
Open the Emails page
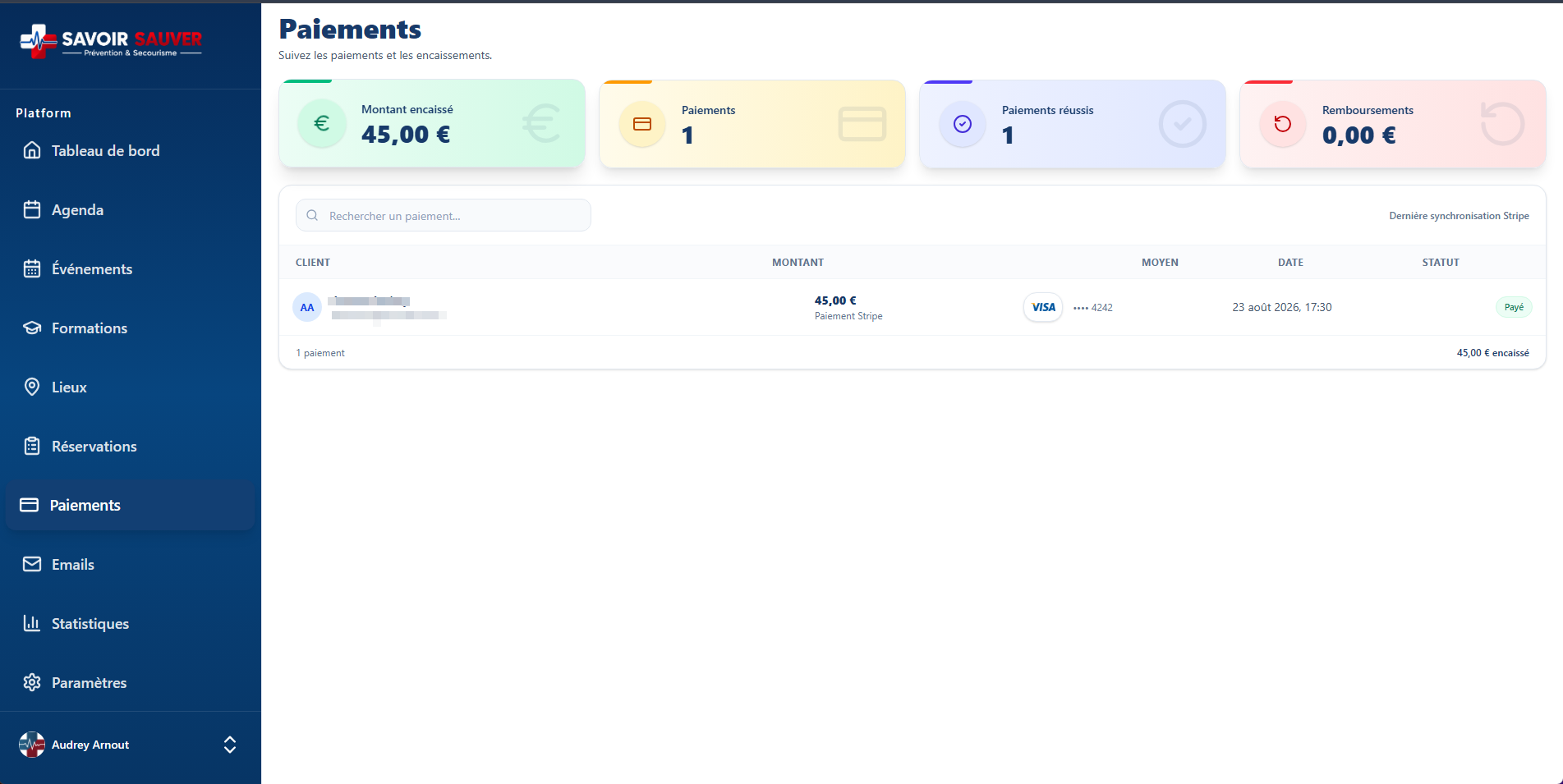pyautogui.click(x=130, y=564)
